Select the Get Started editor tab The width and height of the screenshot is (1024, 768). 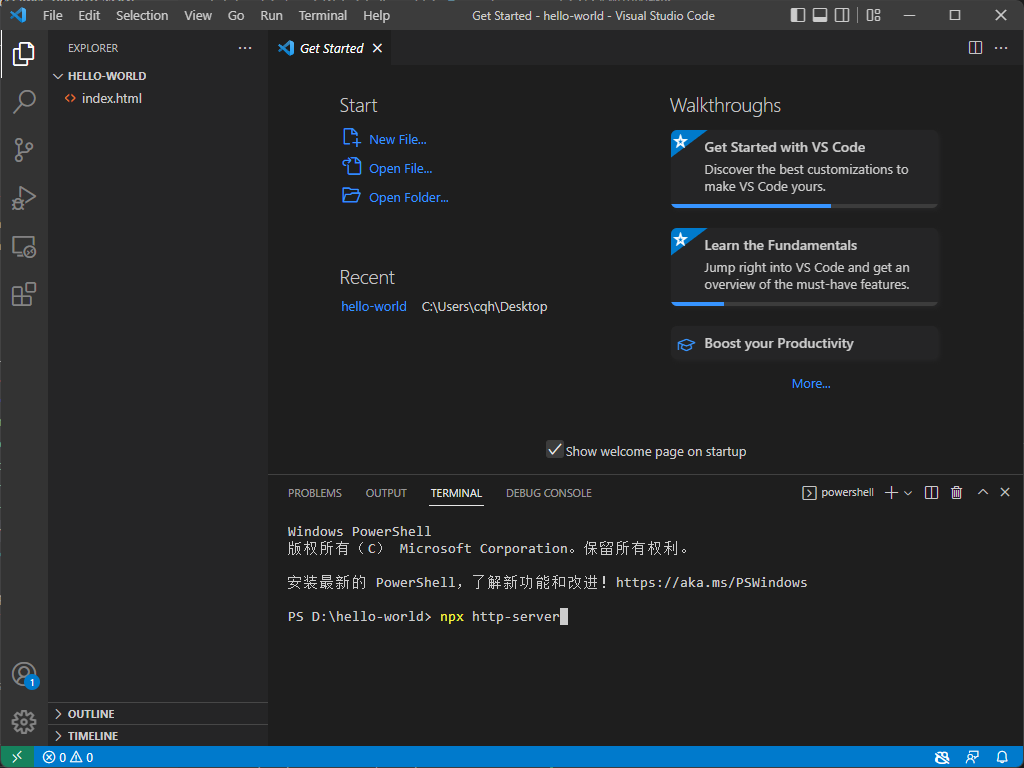click(x=330, y=48)
